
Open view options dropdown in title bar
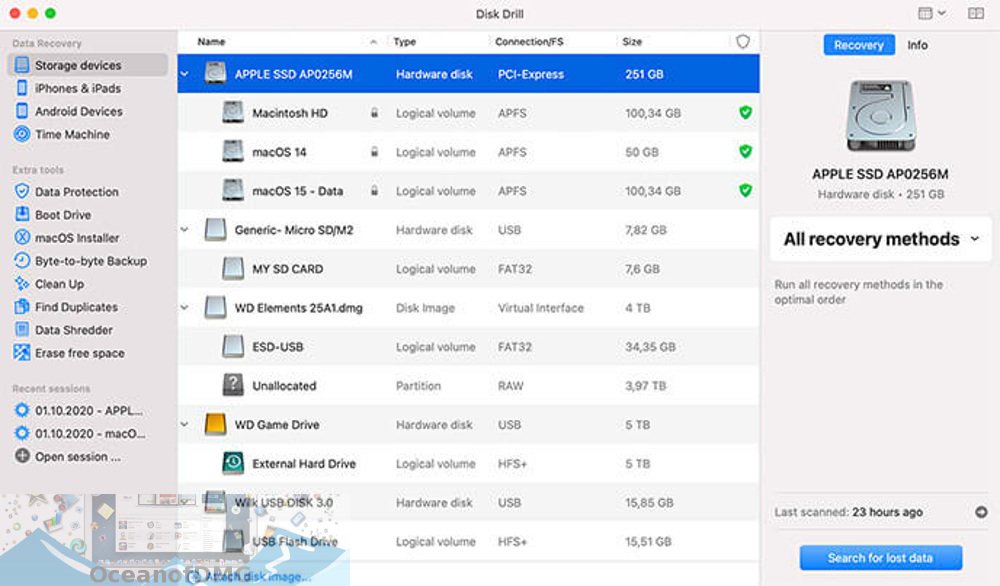pos(931,13)
